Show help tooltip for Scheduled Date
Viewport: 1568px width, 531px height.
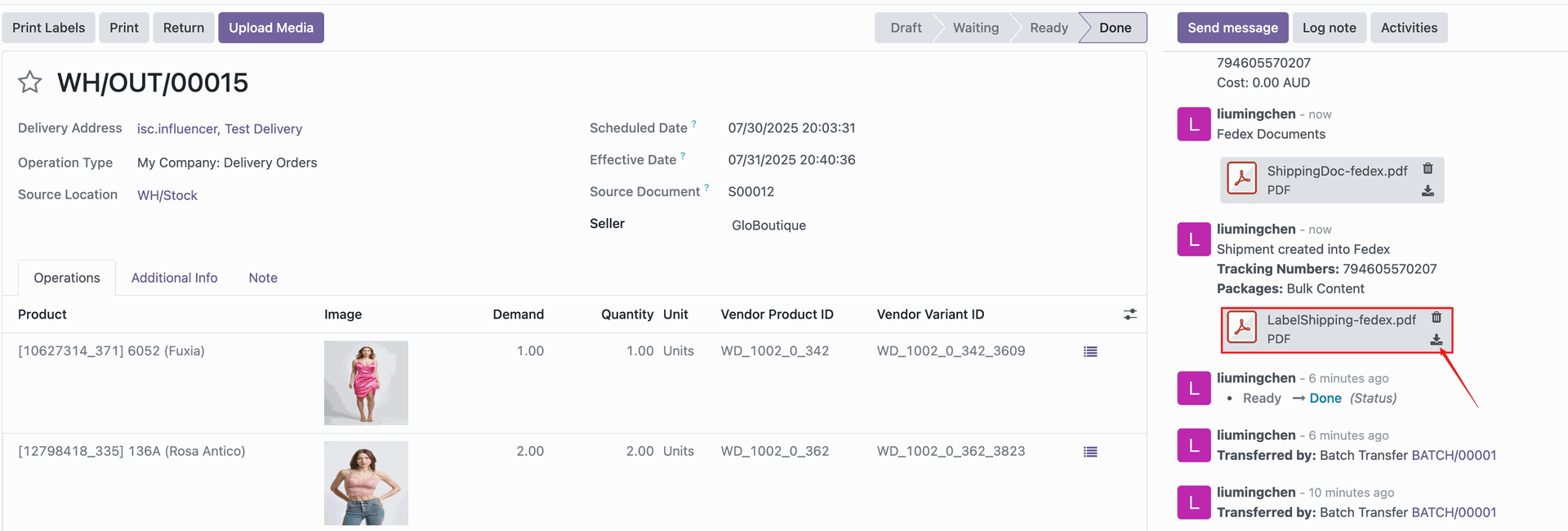[694, 124]
